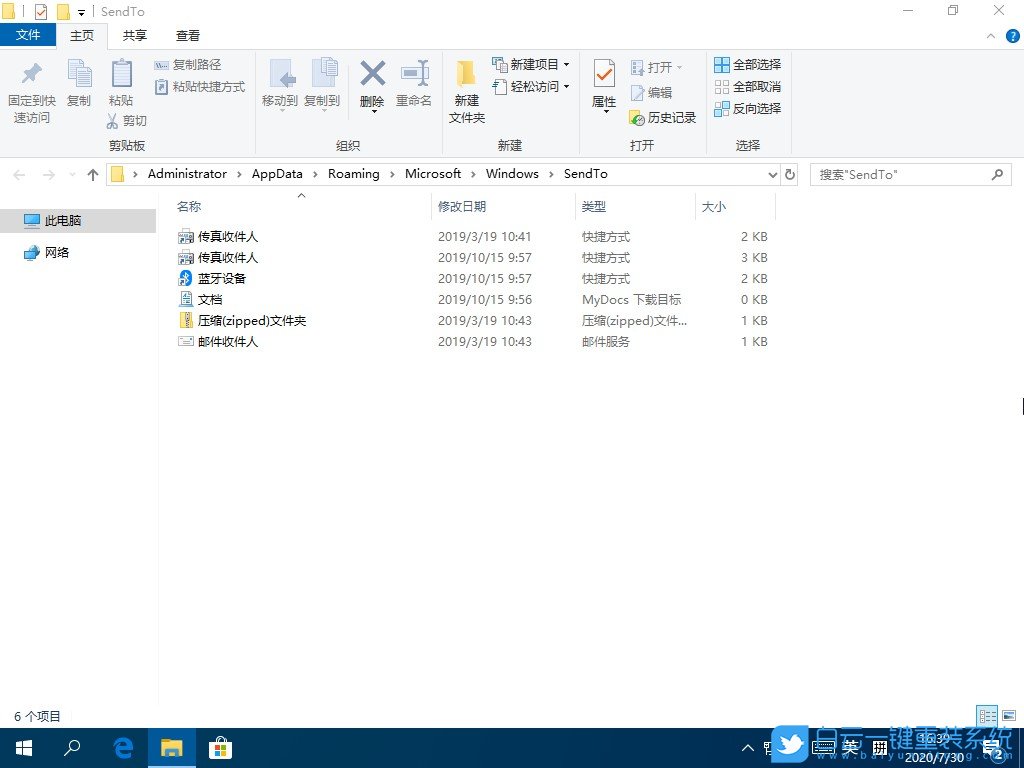The height and width of the screenshot is (768, 1024).
Task: Navigate to the Microsoft breadcrumb folder
Action: point(433,173)
